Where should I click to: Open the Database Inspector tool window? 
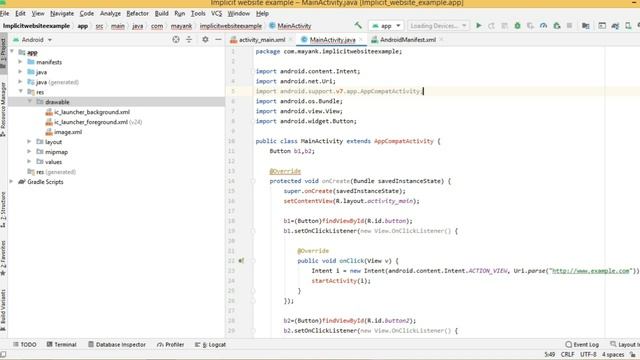pos(117,344)
